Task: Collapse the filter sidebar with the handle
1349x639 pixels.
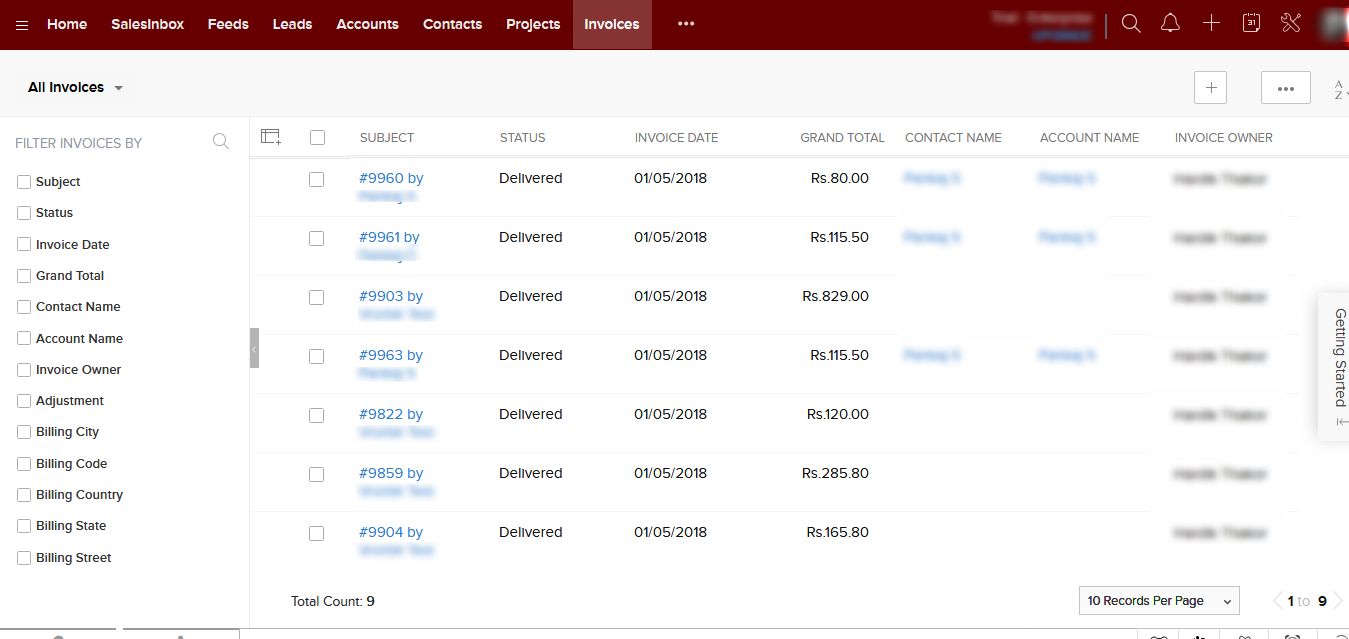Action: pyautogui.click(x=254, y=348)
